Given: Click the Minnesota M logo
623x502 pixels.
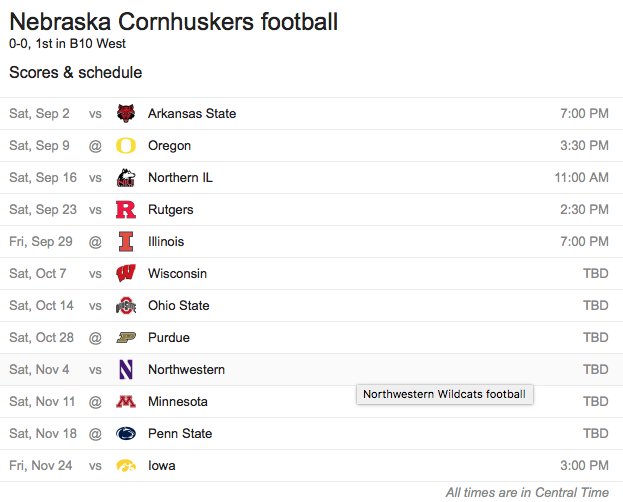Looking at the screenshot, I should pyautogui.click(x=126, y=401).
